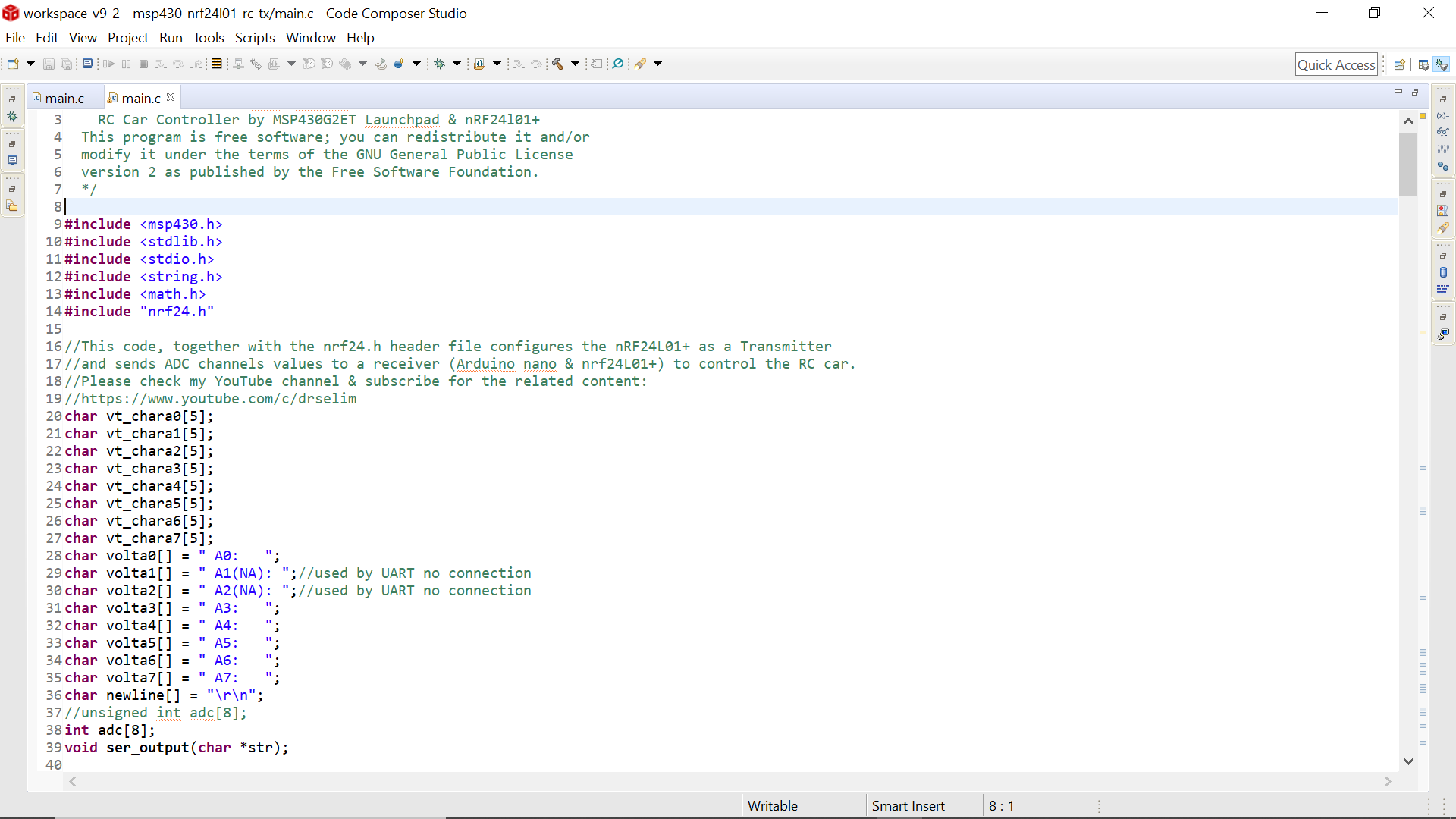
Task: Open the File menu
Action: 15,37
